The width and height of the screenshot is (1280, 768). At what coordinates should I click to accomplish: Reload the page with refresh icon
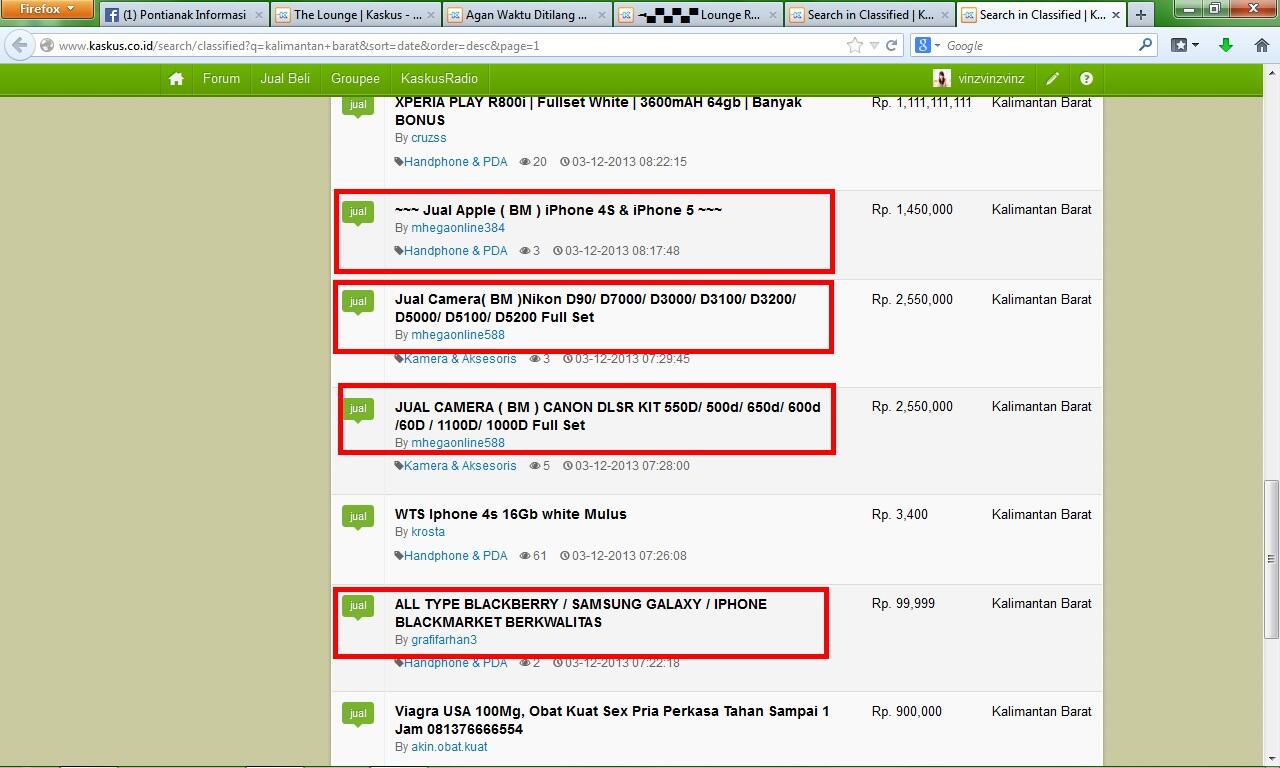[x=892, y=45]
